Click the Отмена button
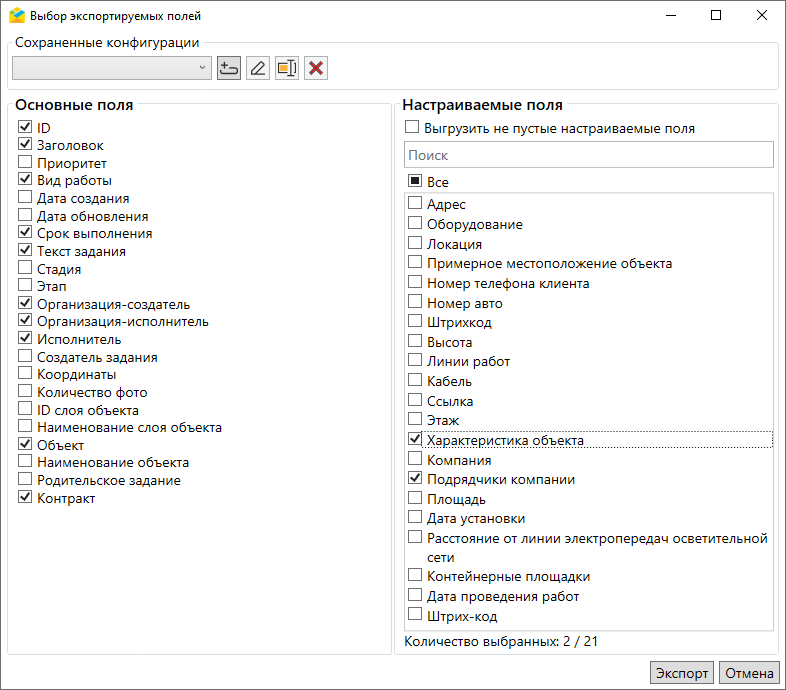The width and height of the screenshot is (786, 690). (749, 672)
